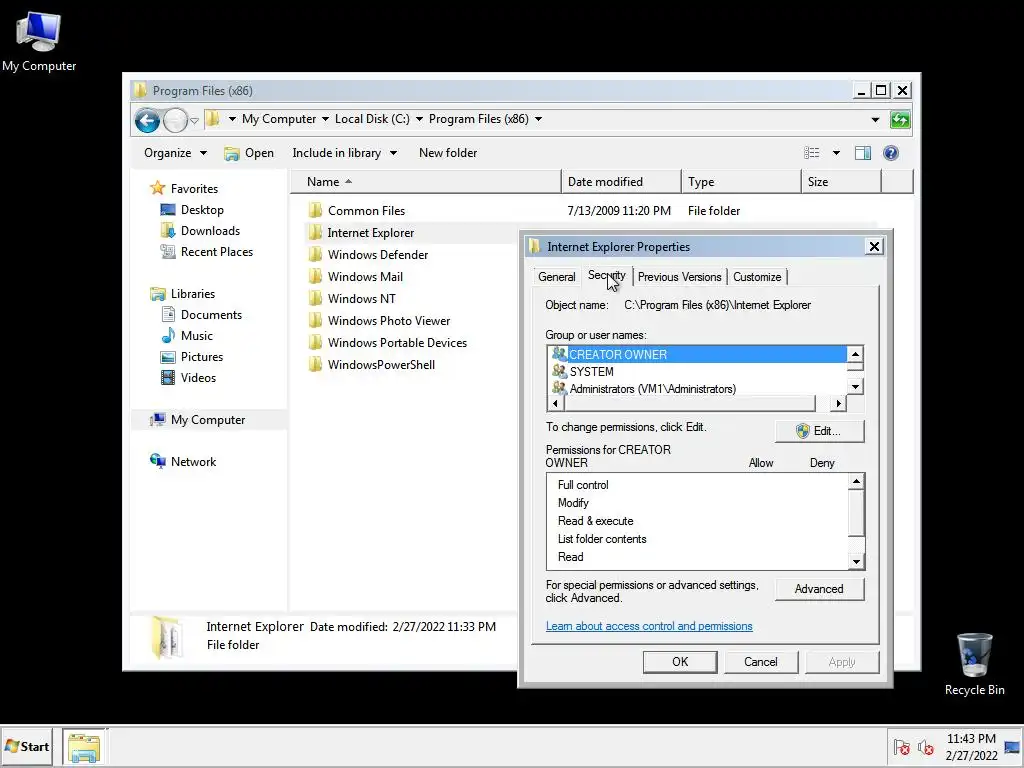Click the Action Center flag tray icon

click(902, 747)
